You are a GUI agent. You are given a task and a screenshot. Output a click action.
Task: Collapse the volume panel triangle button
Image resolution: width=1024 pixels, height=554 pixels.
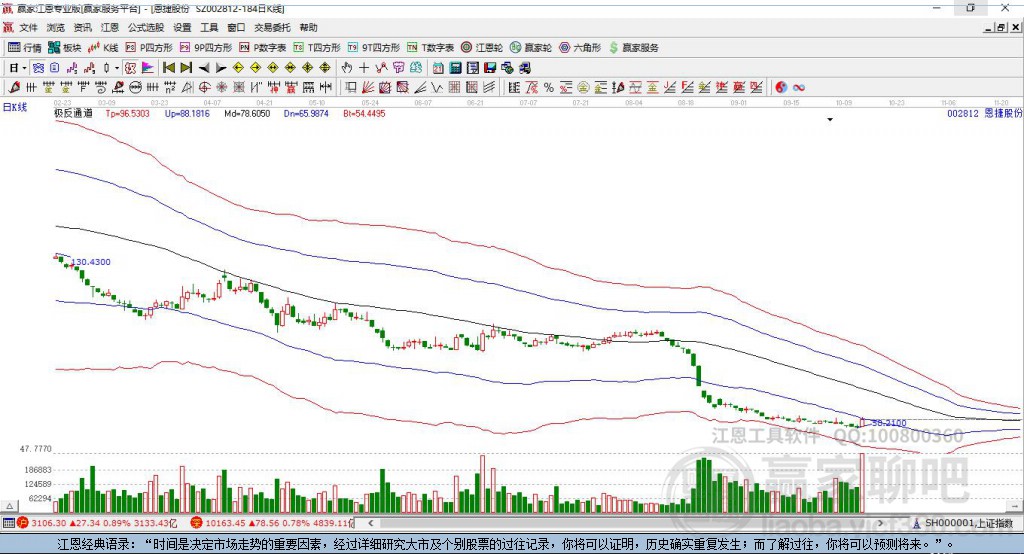click(9, 506)
